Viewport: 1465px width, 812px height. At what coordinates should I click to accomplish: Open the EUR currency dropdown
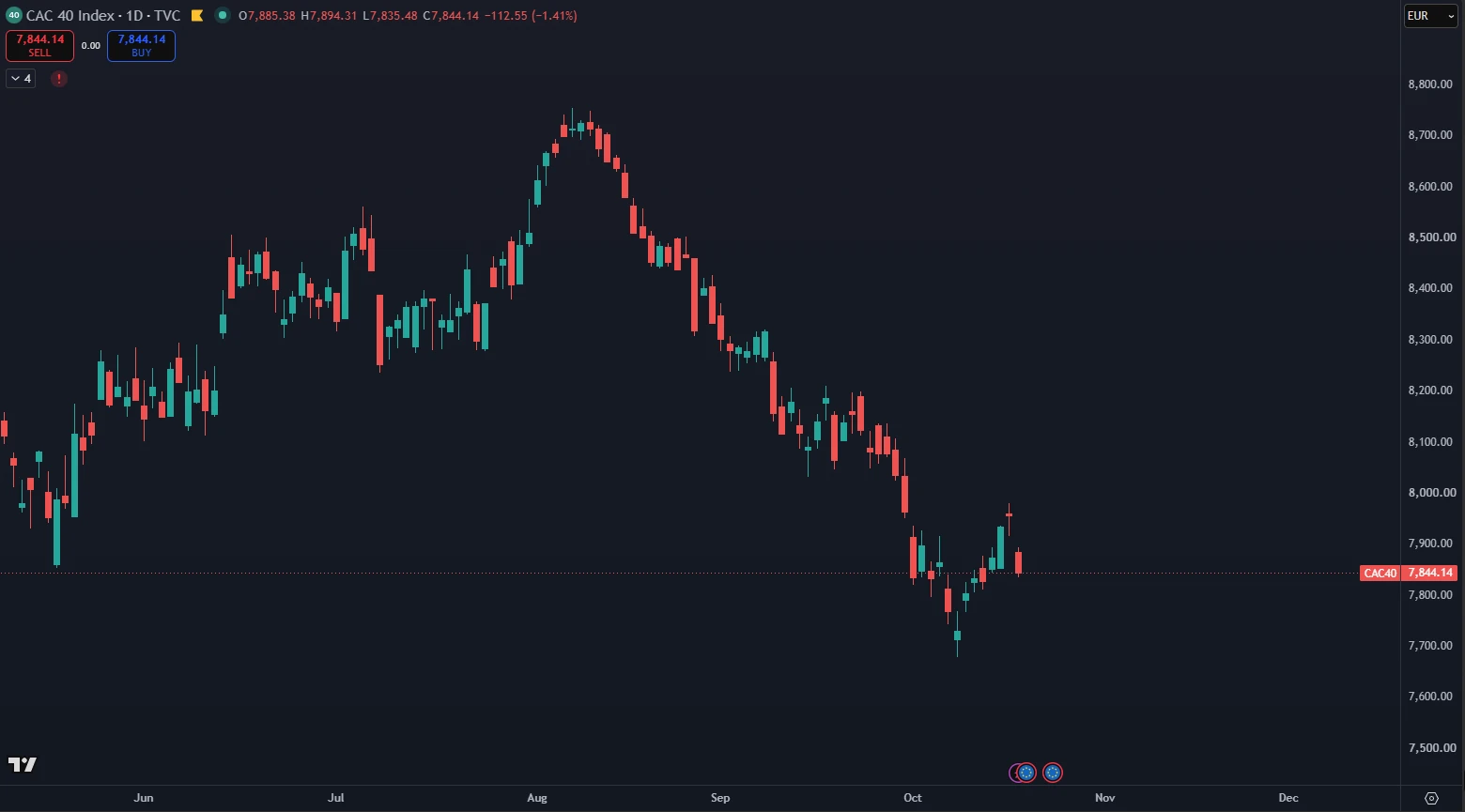click(x=1430, y=16)
